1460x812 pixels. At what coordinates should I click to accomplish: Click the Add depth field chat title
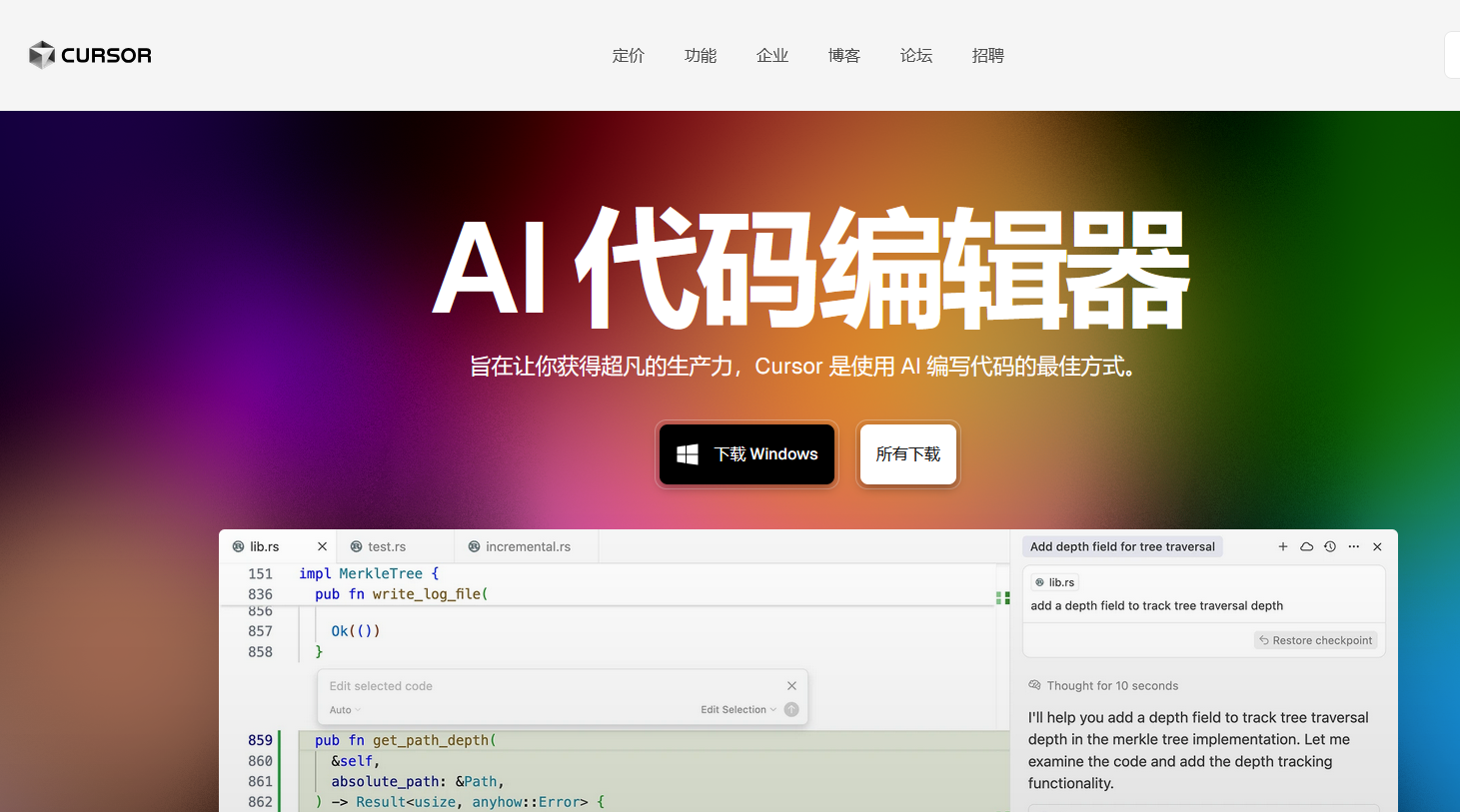point(1122,546)
